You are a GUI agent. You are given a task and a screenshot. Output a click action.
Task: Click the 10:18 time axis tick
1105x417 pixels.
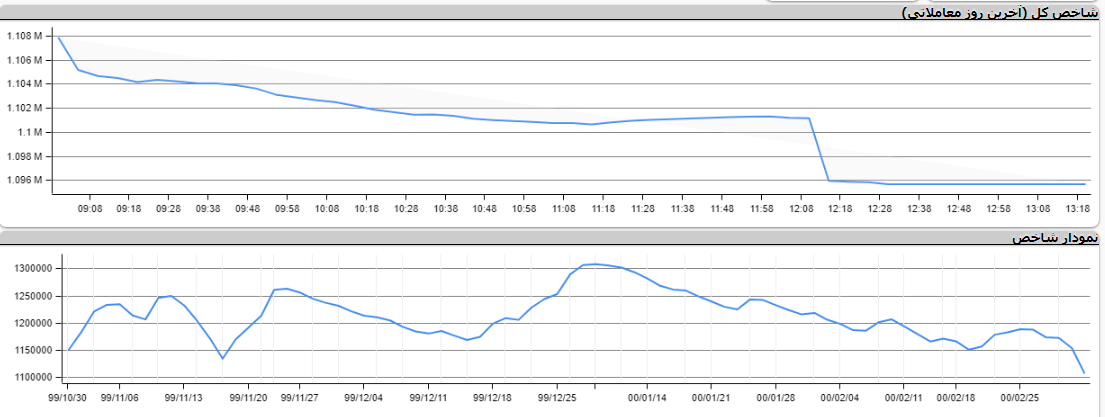click(x=366, y=208)
